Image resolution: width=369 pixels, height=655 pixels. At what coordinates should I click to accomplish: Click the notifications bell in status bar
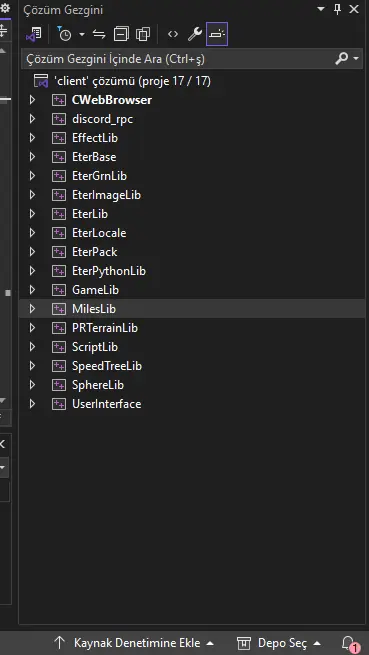pos(349,643)
